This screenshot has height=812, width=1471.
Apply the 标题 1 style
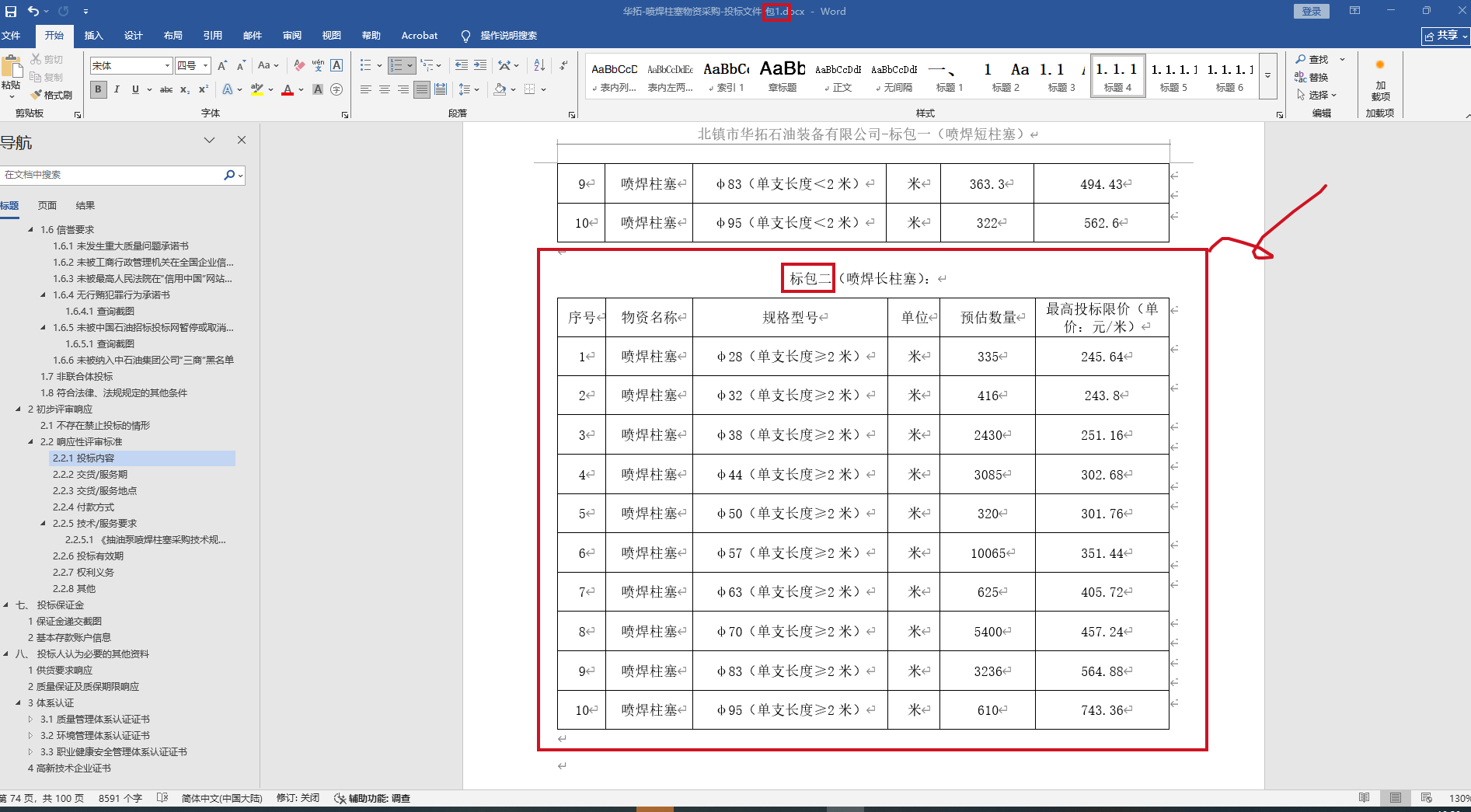(949, 76)
